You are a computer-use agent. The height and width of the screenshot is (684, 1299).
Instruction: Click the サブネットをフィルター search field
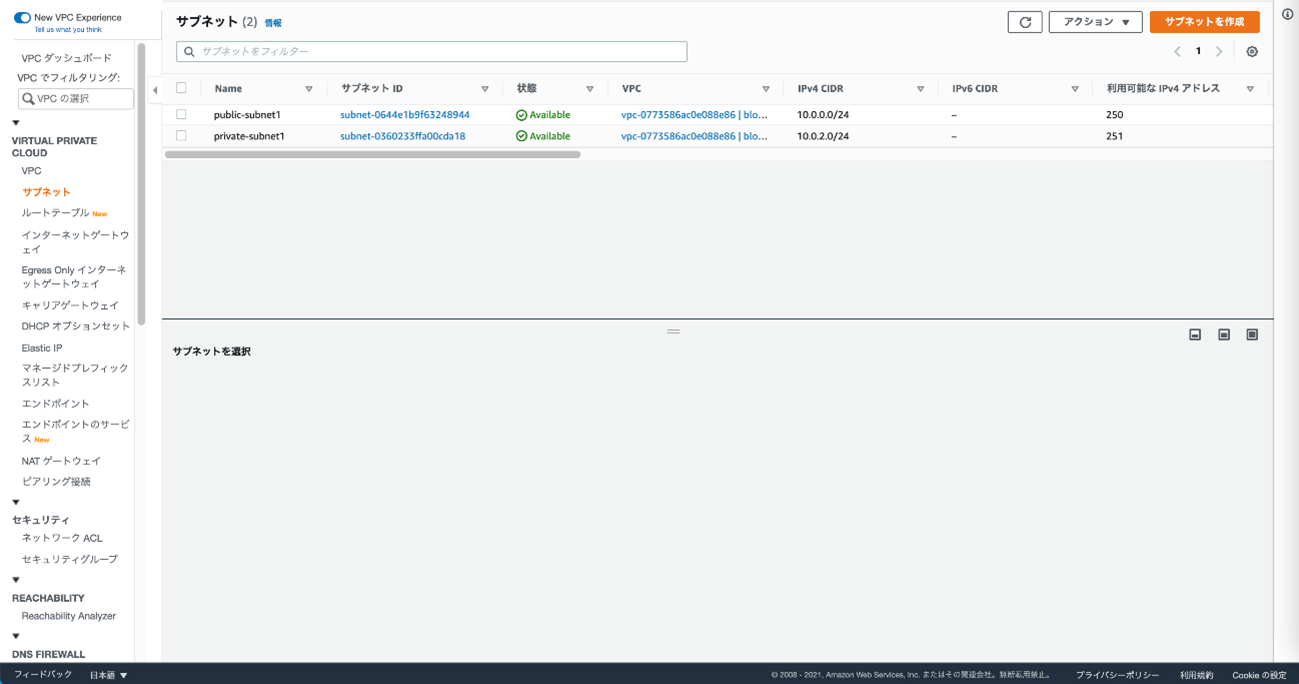point(432,52)
